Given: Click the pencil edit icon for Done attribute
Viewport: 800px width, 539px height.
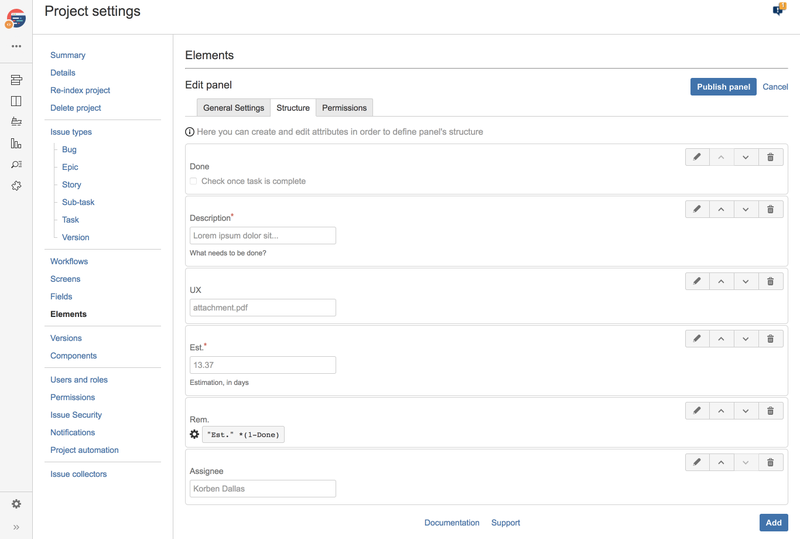Looking at the screenshot, I should point(697,157).
